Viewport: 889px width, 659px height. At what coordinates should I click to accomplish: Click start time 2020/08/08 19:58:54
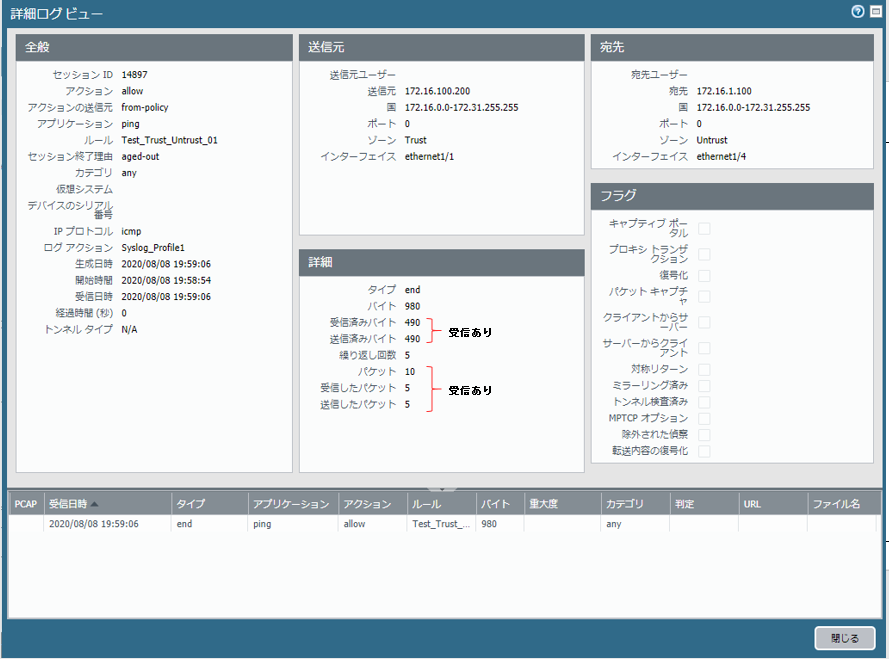click(x=166, y=281)
